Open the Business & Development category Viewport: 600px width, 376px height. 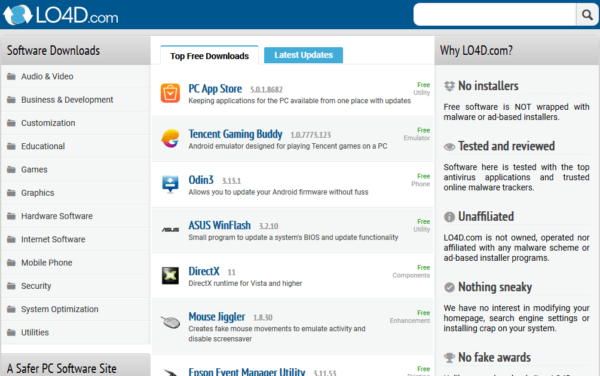click(x=67, y=100)
